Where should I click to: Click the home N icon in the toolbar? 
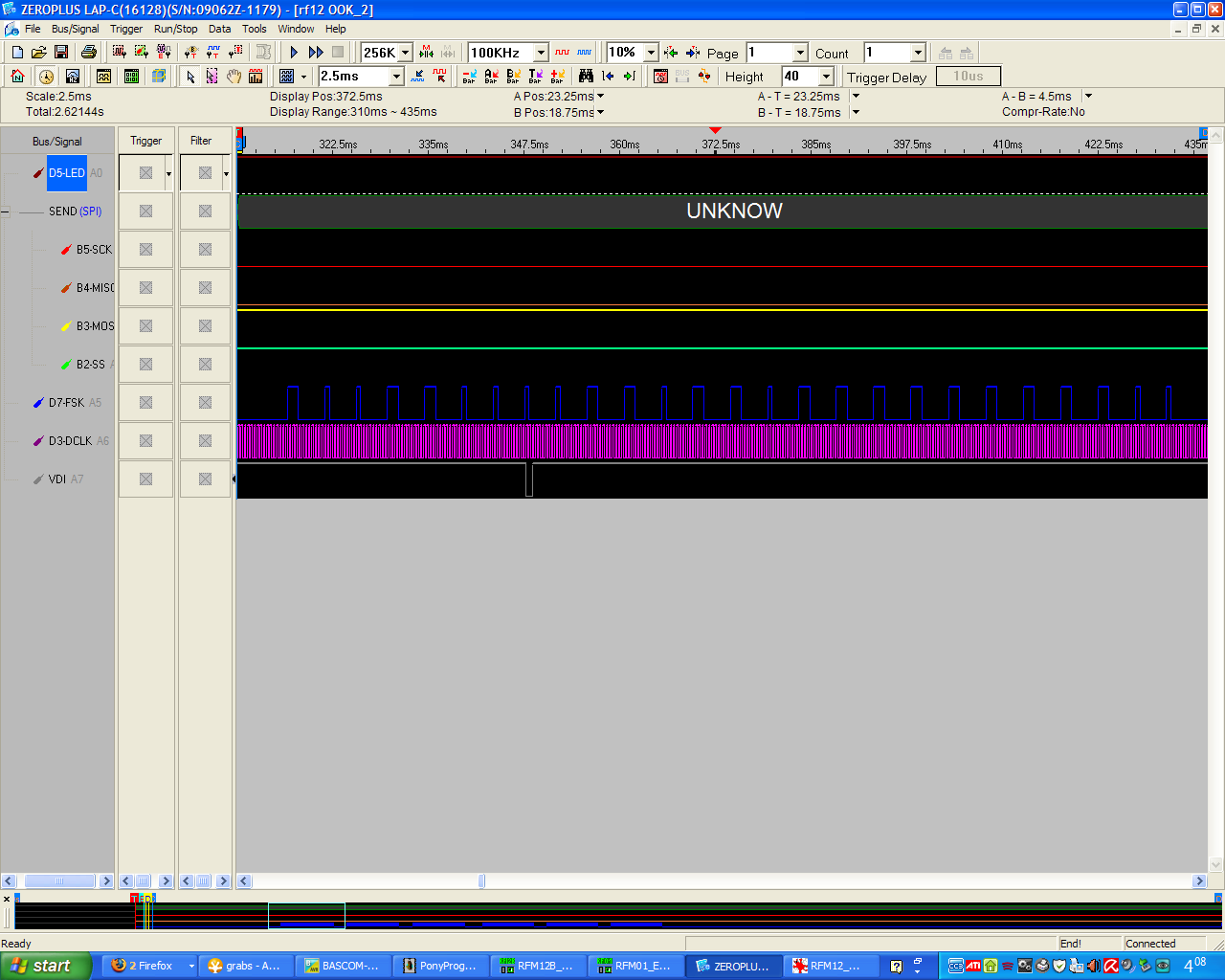17,77
